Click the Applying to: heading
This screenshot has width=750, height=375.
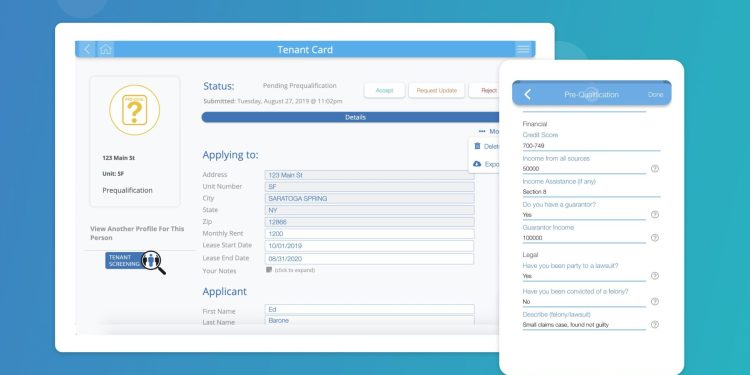(230, 155)
